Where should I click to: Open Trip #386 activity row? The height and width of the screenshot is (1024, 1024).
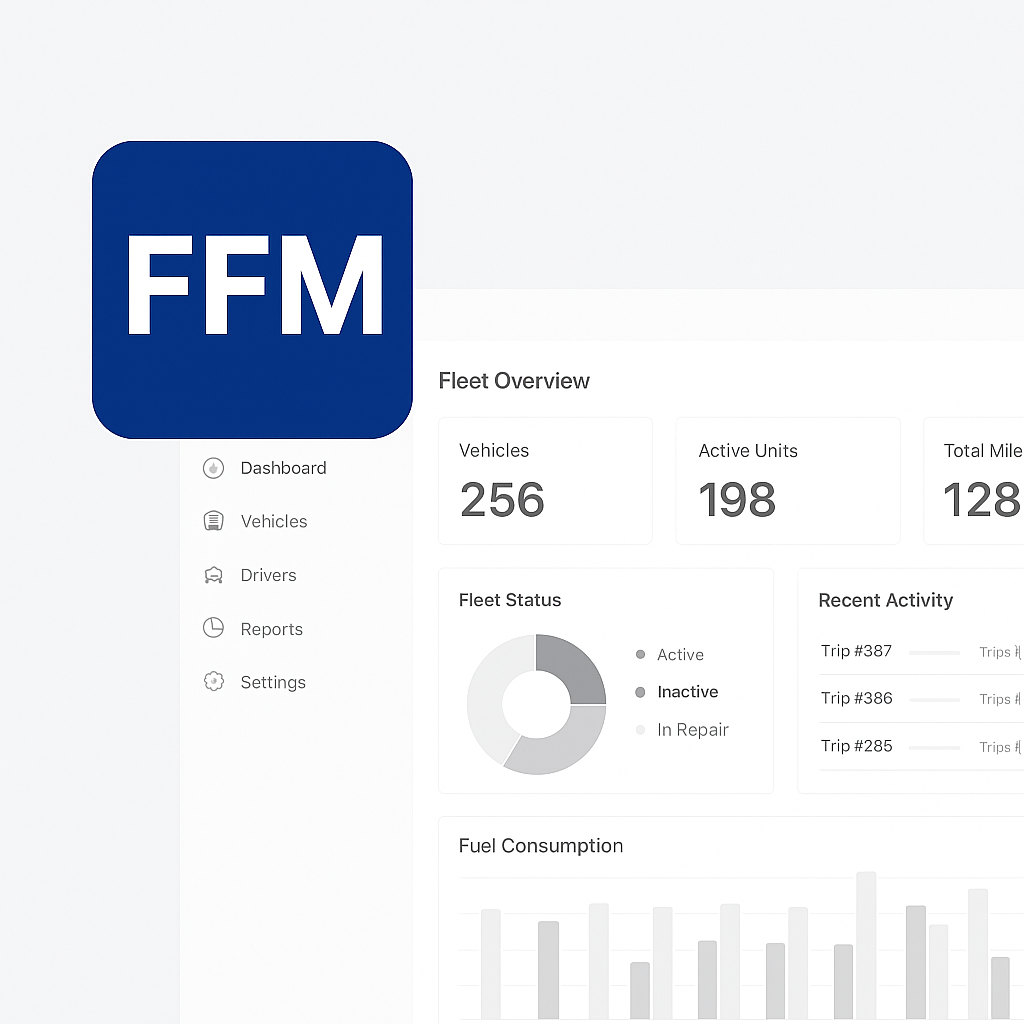pos(856,698)
